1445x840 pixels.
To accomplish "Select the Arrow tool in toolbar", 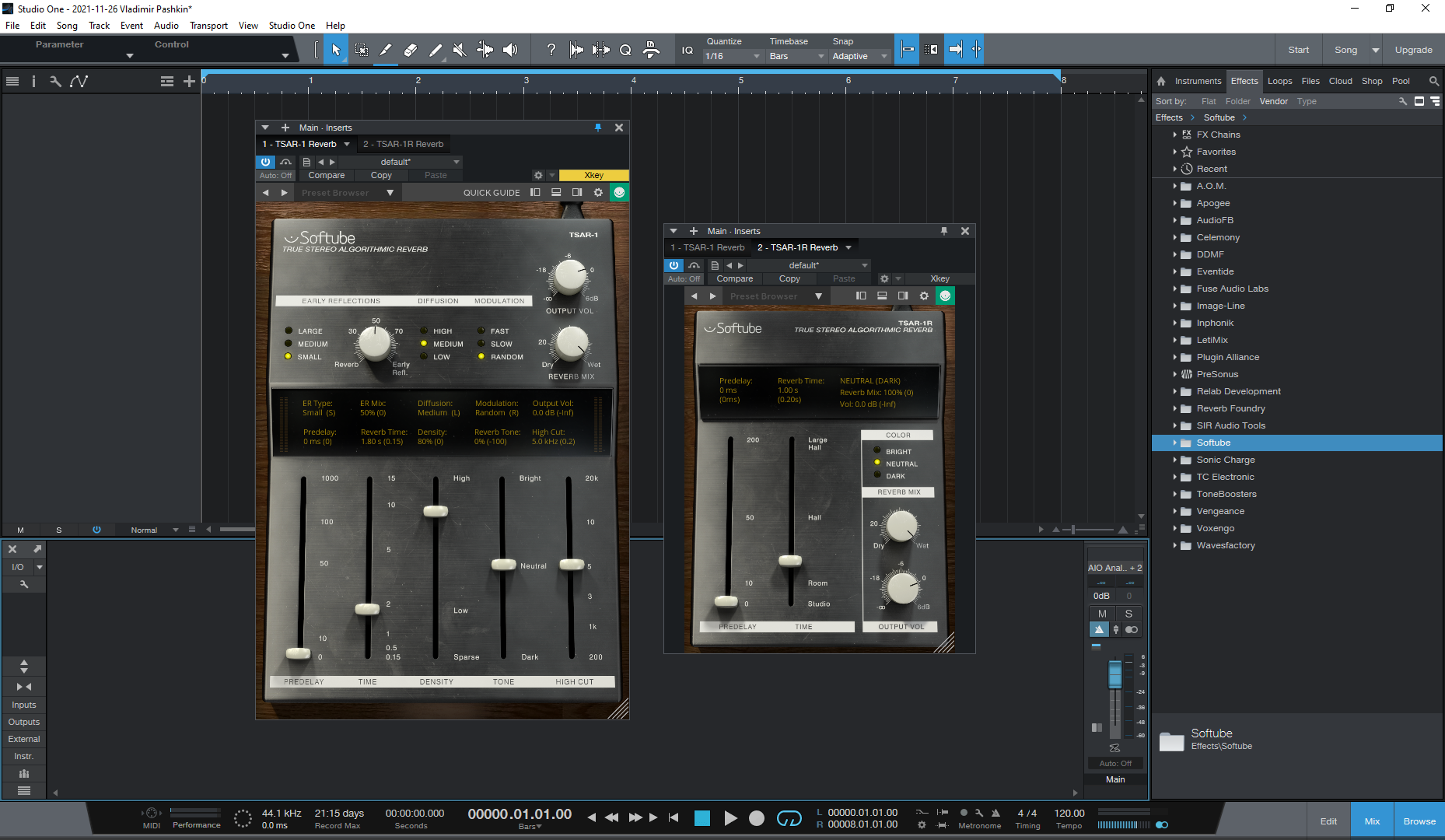I will (x=336, y=50).
